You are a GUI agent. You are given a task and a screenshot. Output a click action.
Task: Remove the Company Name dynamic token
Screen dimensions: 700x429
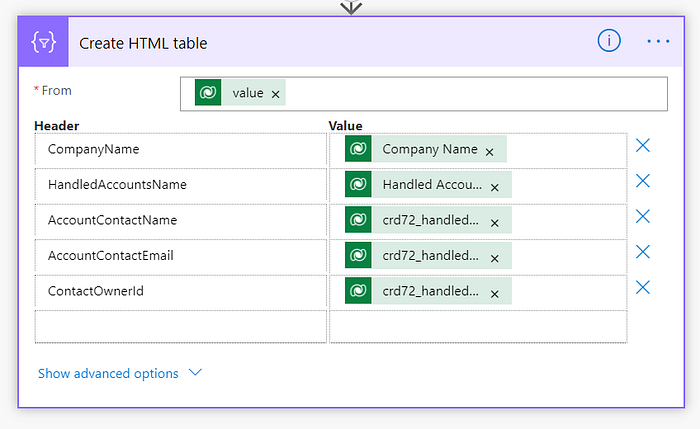[x=489, y=151]
